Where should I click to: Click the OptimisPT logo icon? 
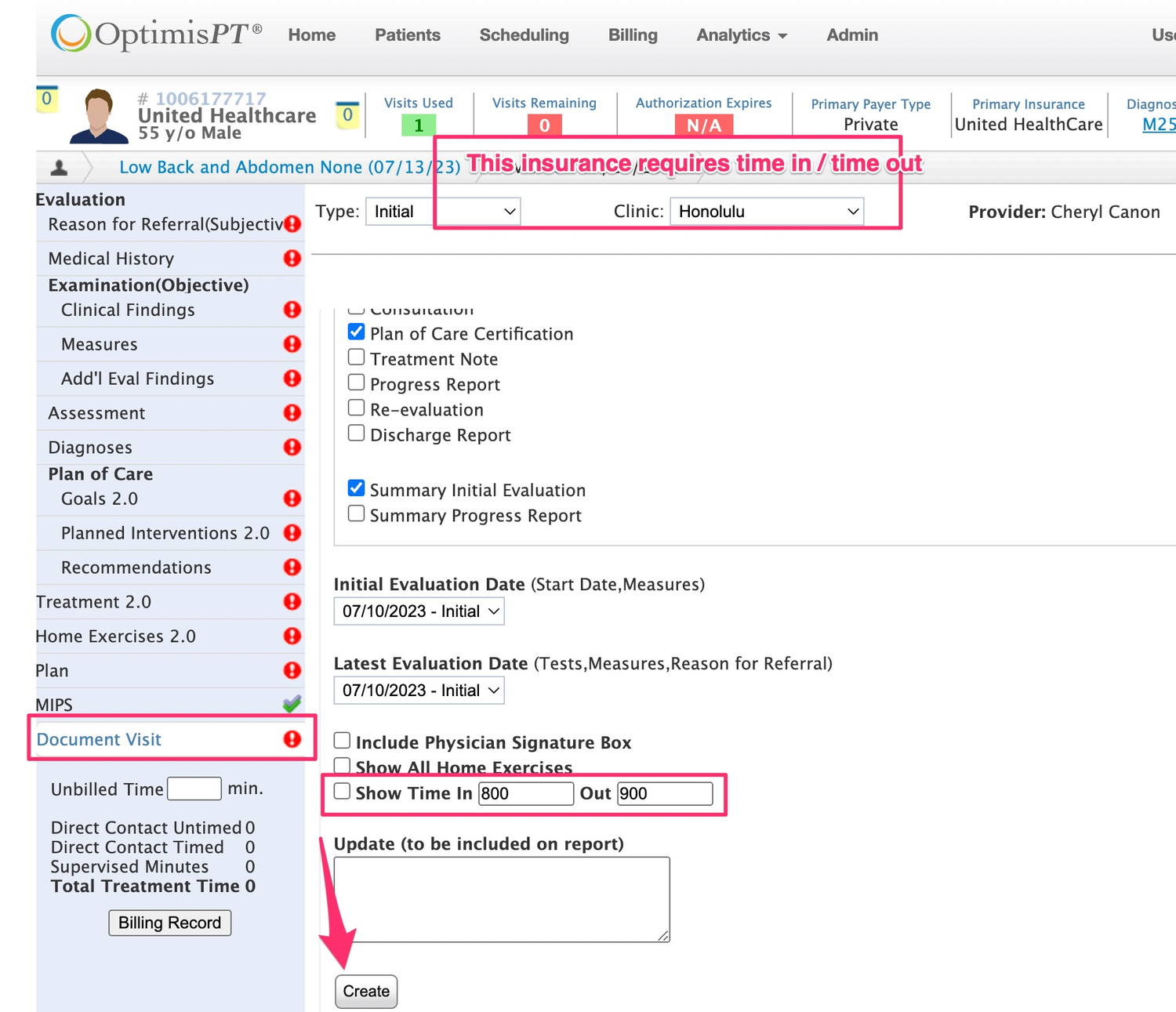(x=71, y=34)
